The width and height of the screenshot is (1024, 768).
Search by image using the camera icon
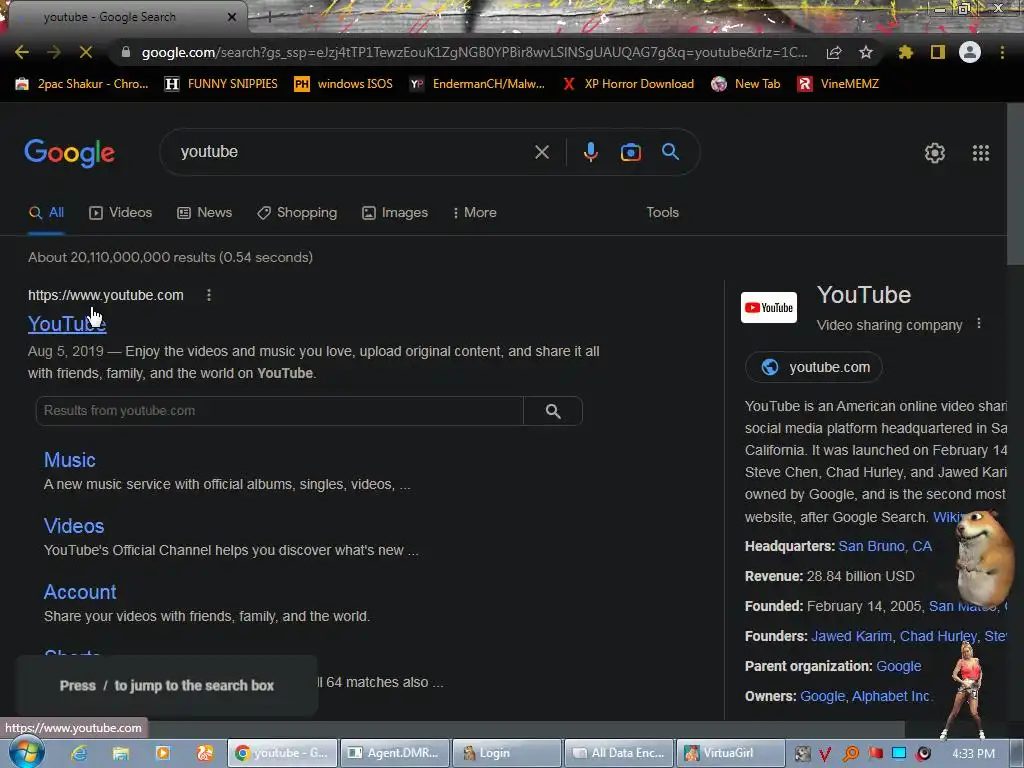point(631,152)
